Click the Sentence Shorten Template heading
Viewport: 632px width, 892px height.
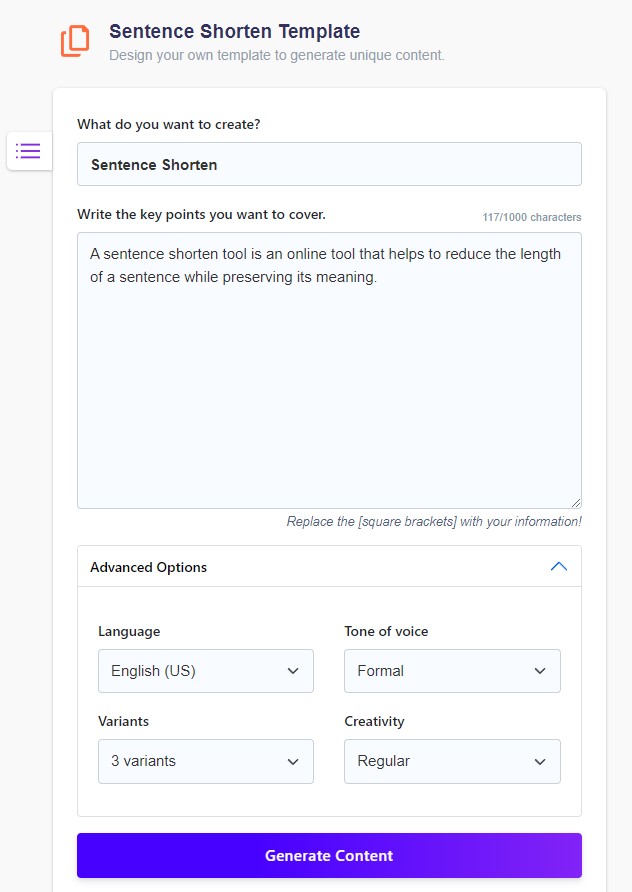[235, 31]
